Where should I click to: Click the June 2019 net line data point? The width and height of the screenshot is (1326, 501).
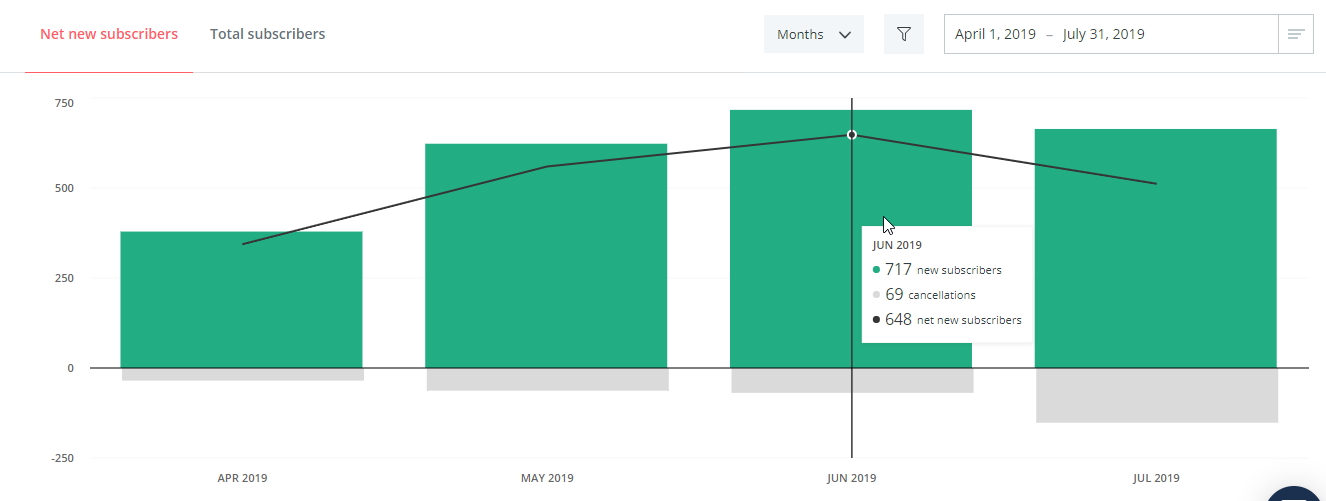point(852,135)
